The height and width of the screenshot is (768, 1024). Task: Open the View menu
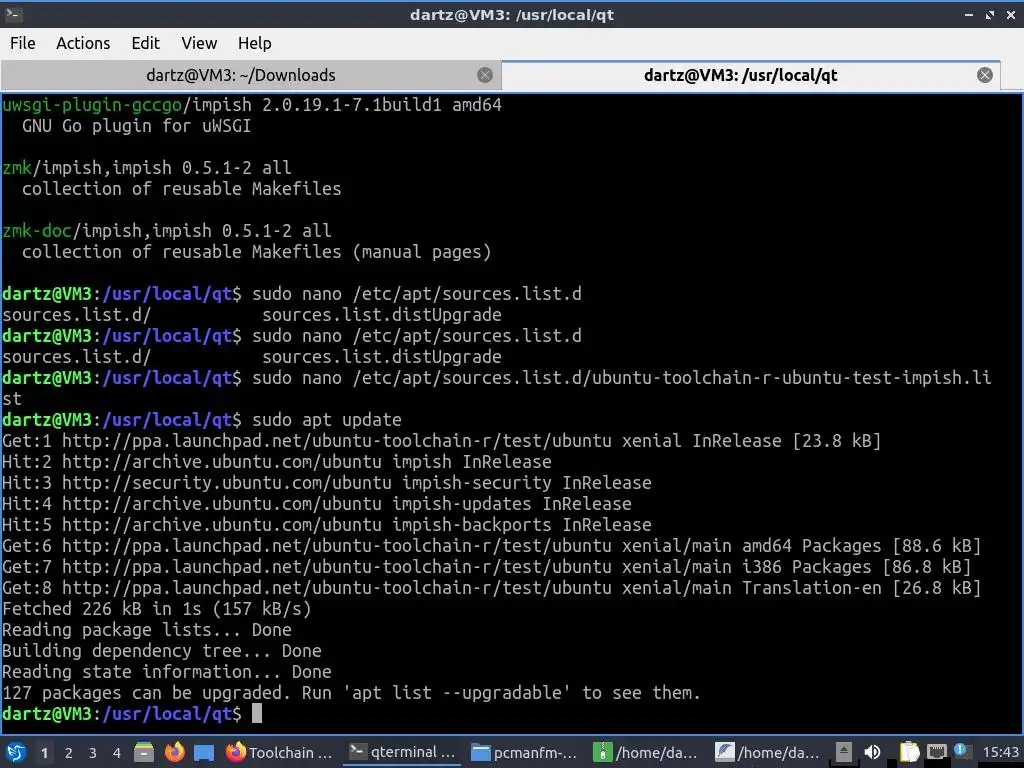click(199, 43)
